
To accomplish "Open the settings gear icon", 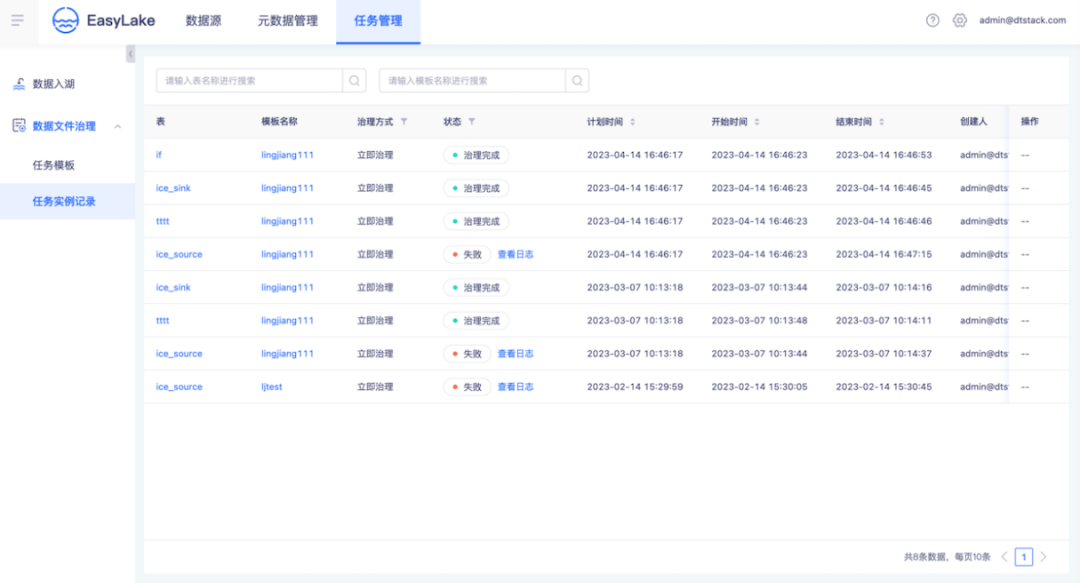I will (959, 21).
